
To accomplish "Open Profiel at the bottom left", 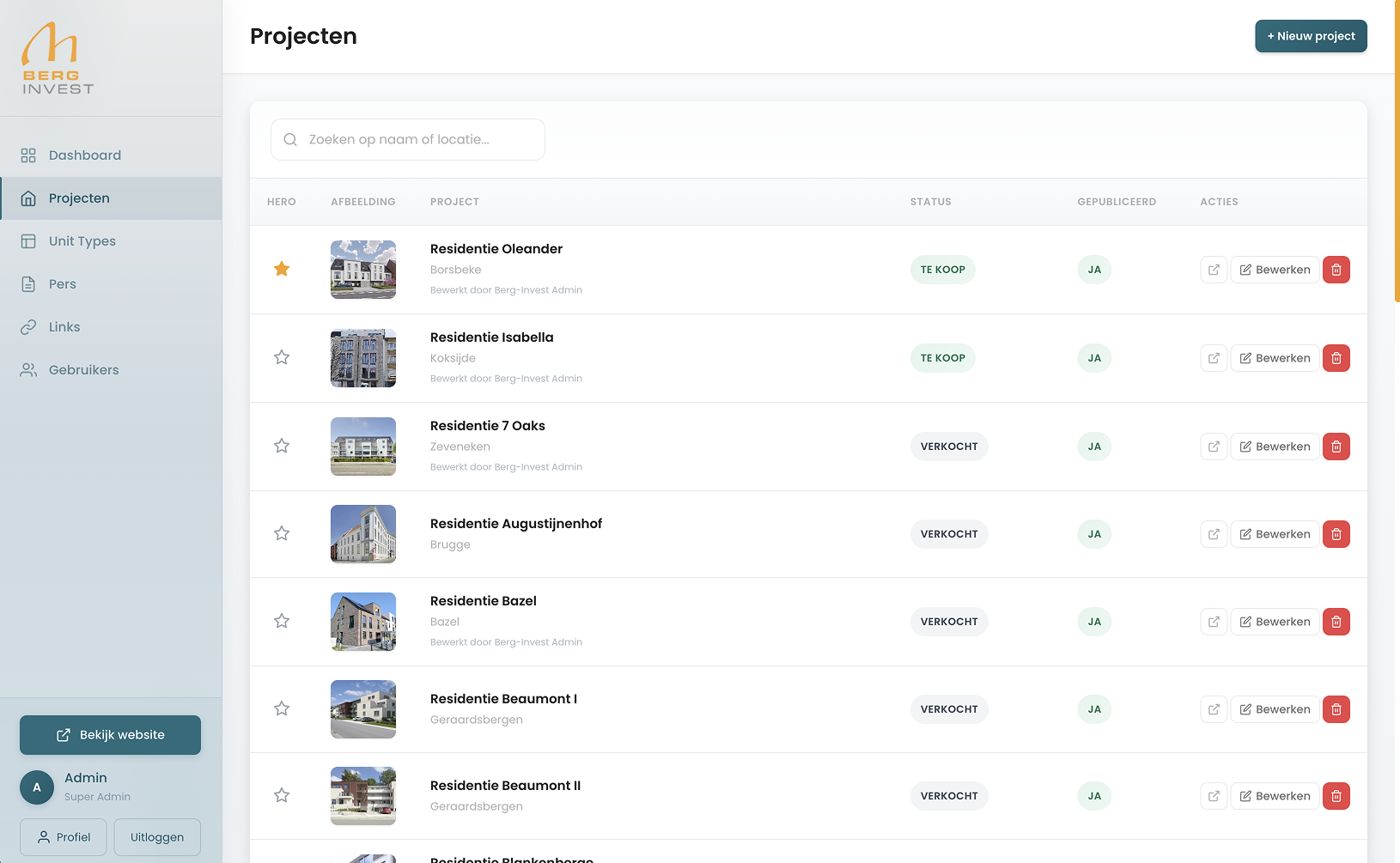I will click(63, 836).
